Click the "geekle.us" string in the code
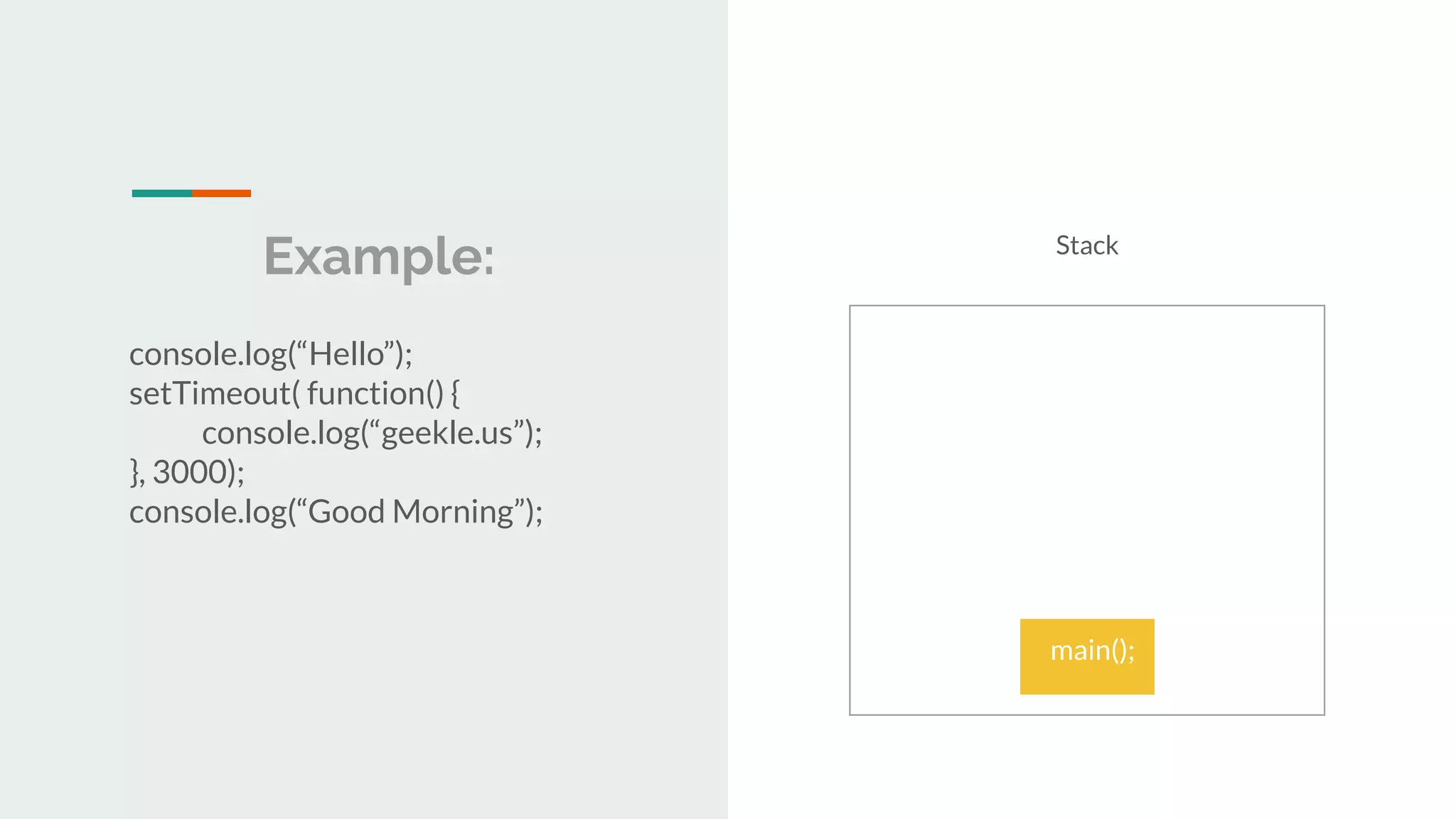 pyautogui.click(x=446, y=433)
